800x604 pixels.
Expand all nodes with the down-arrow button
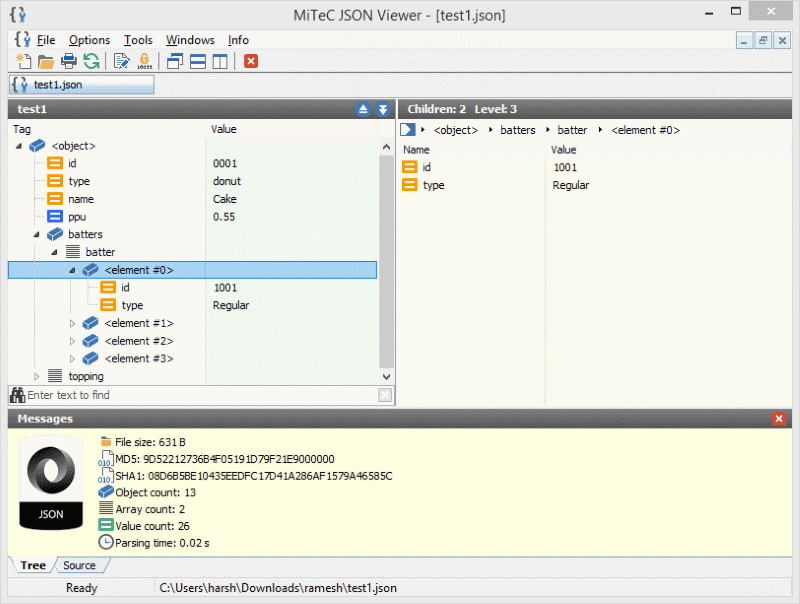tap(383, 109)
